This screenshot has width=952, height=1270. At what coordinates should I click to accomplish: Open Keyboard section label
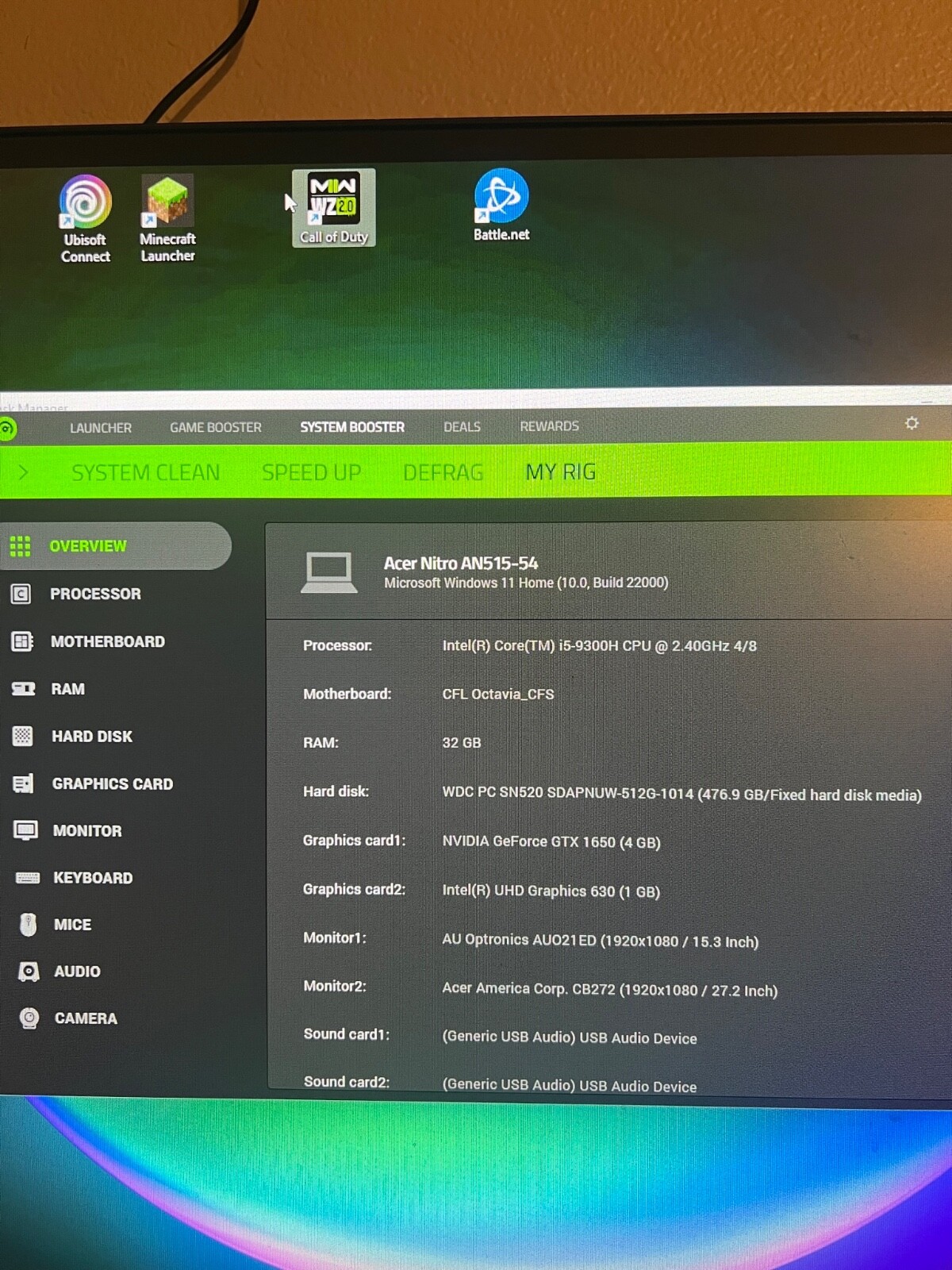93,878
